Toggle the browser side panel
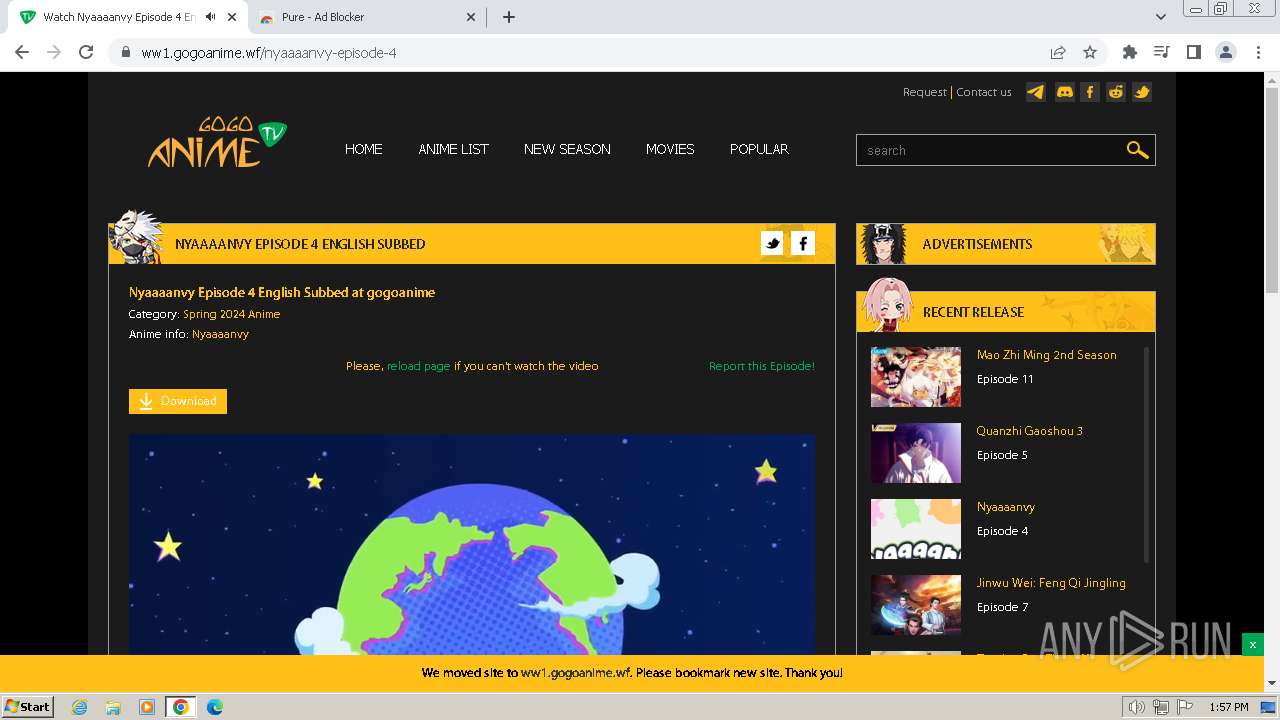 point(1194,52)
